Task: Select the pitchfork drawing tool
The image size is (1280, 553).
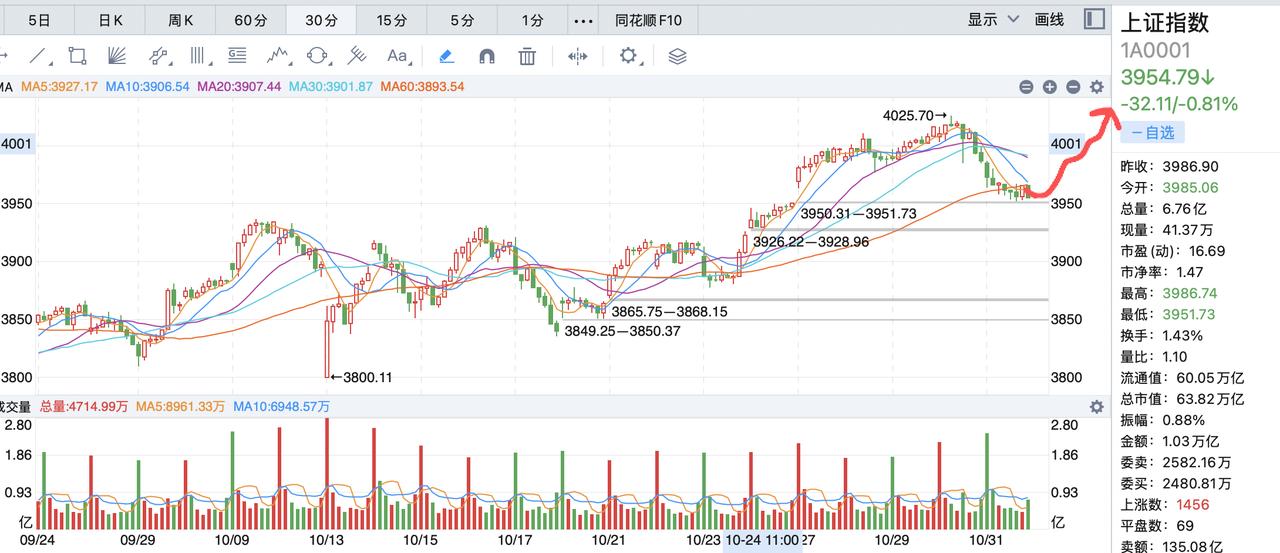Action: click(x=357, y=56)
